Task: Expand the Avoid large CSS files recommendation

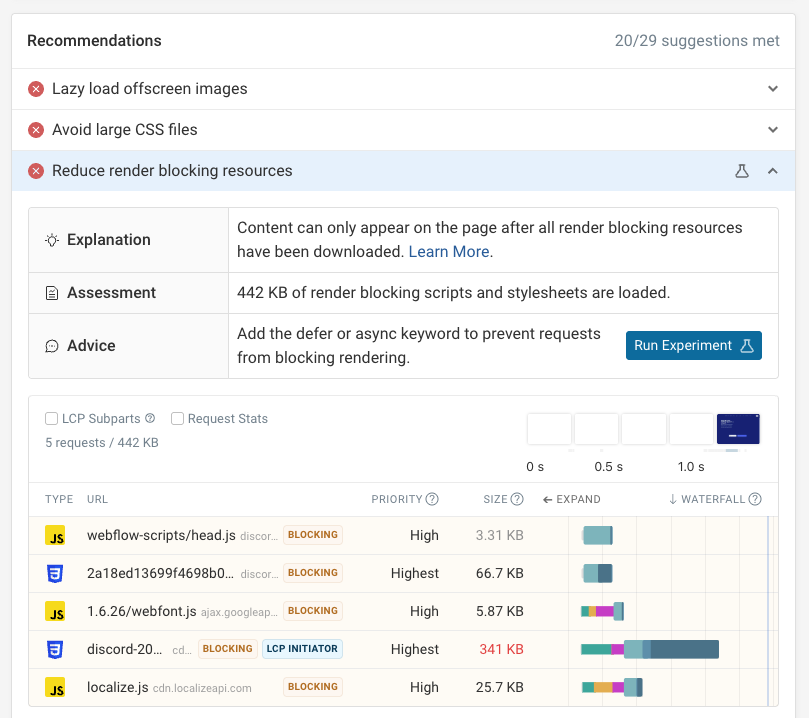Action: [x=772, y=130]
